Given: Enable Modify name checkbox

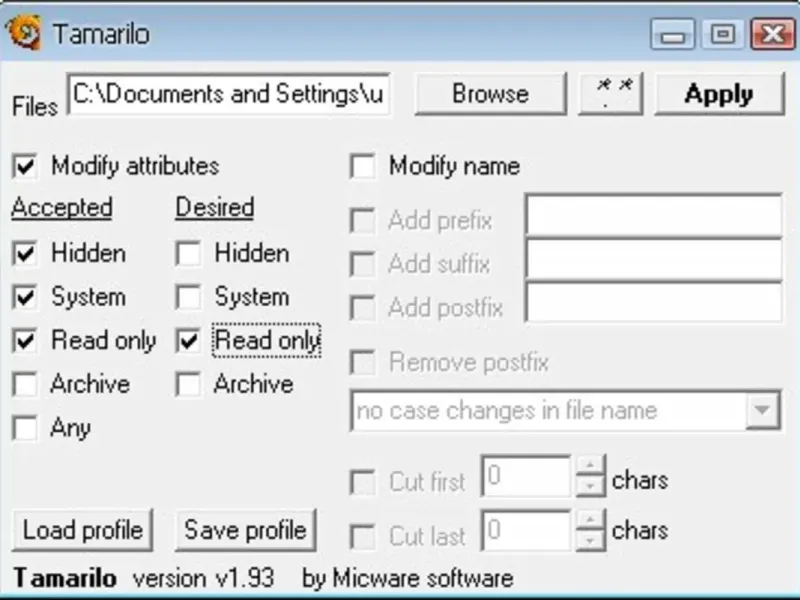Looking at the screenshot, I should 362,166.
